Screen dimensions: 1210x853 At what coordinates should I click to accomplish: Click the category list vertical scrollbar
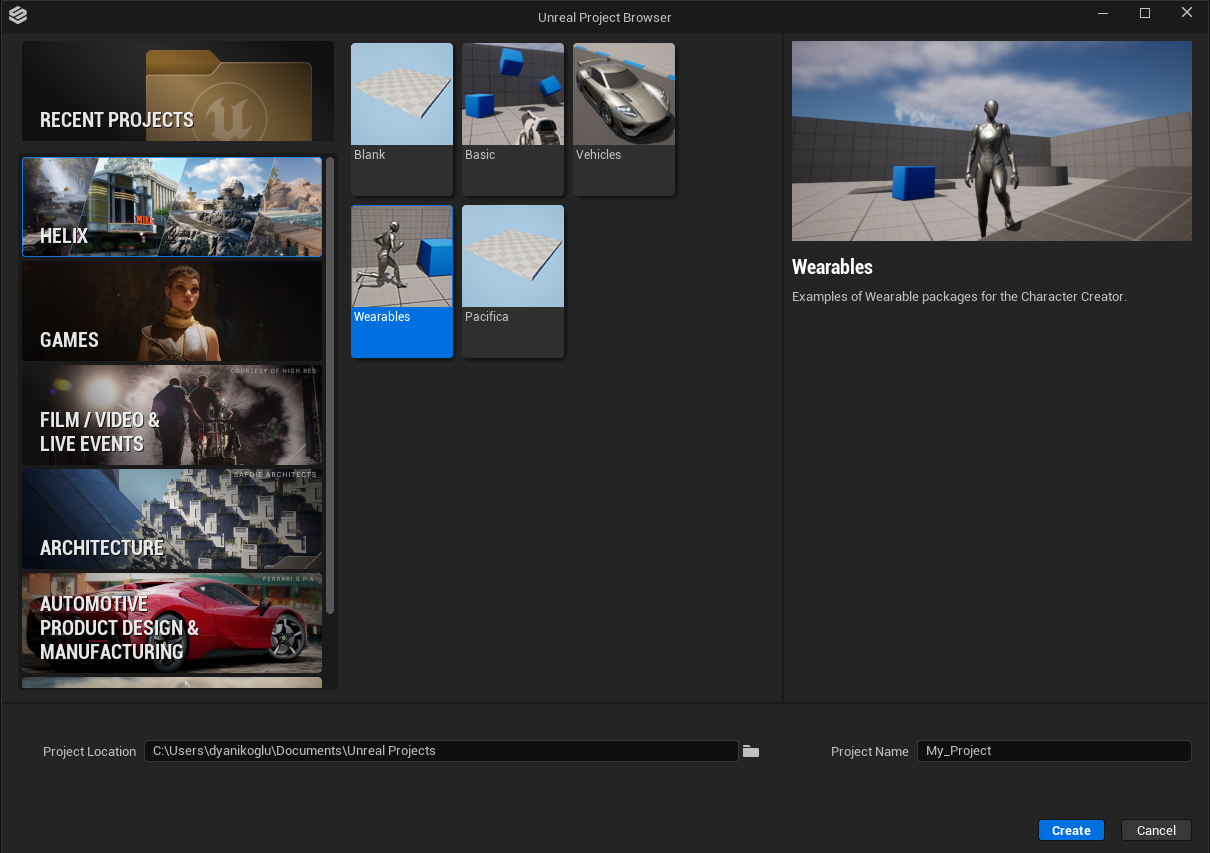[330, 385]
